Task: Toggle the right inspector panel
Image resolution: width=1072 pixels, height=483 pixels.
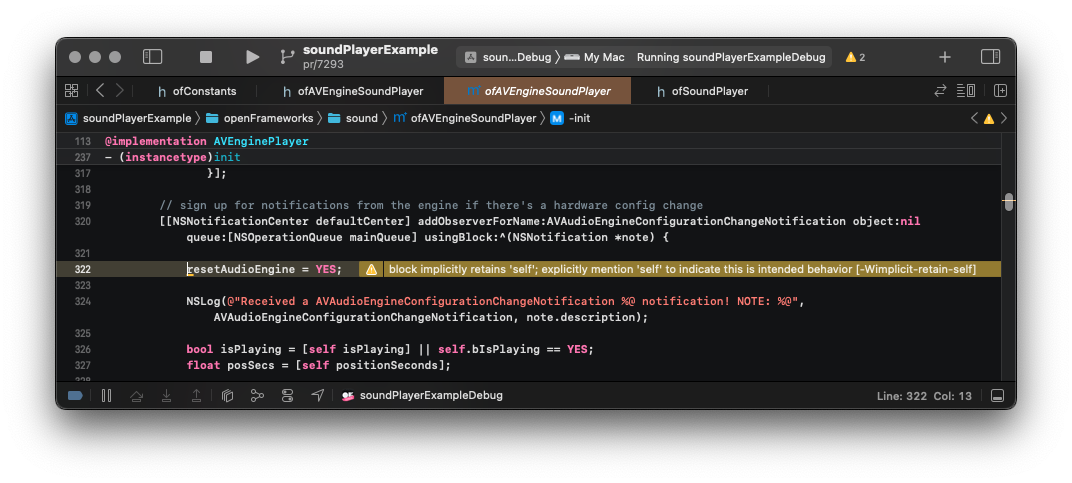Action: tap(990, 57)
